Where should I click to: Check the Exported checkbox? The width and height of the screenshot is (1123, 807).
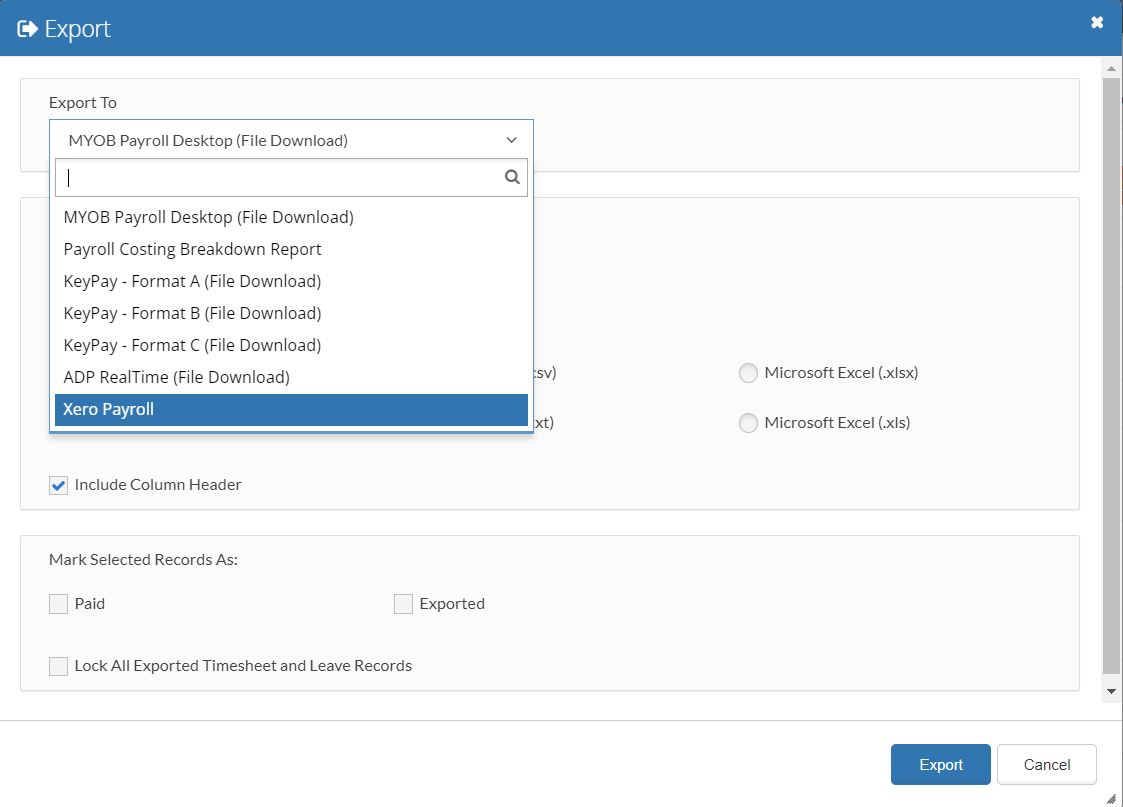point(403,604)
